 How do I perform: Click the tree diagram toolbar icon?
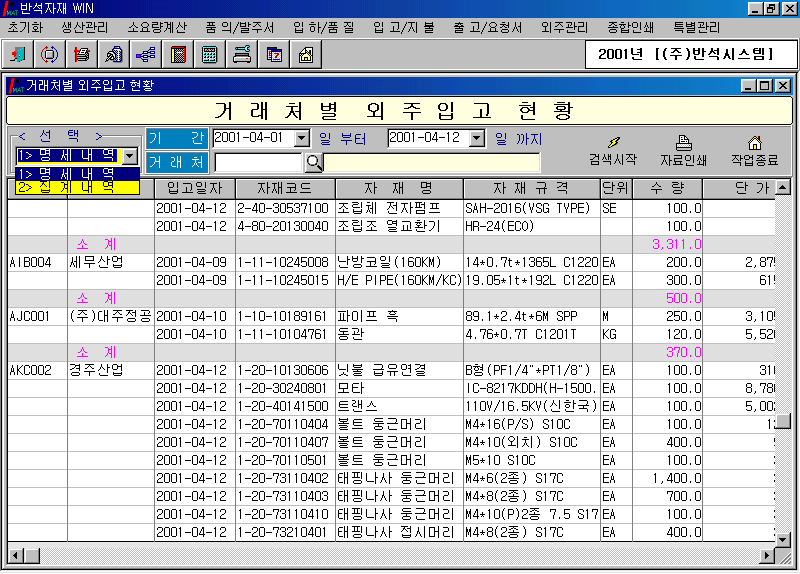click(145, 54)
